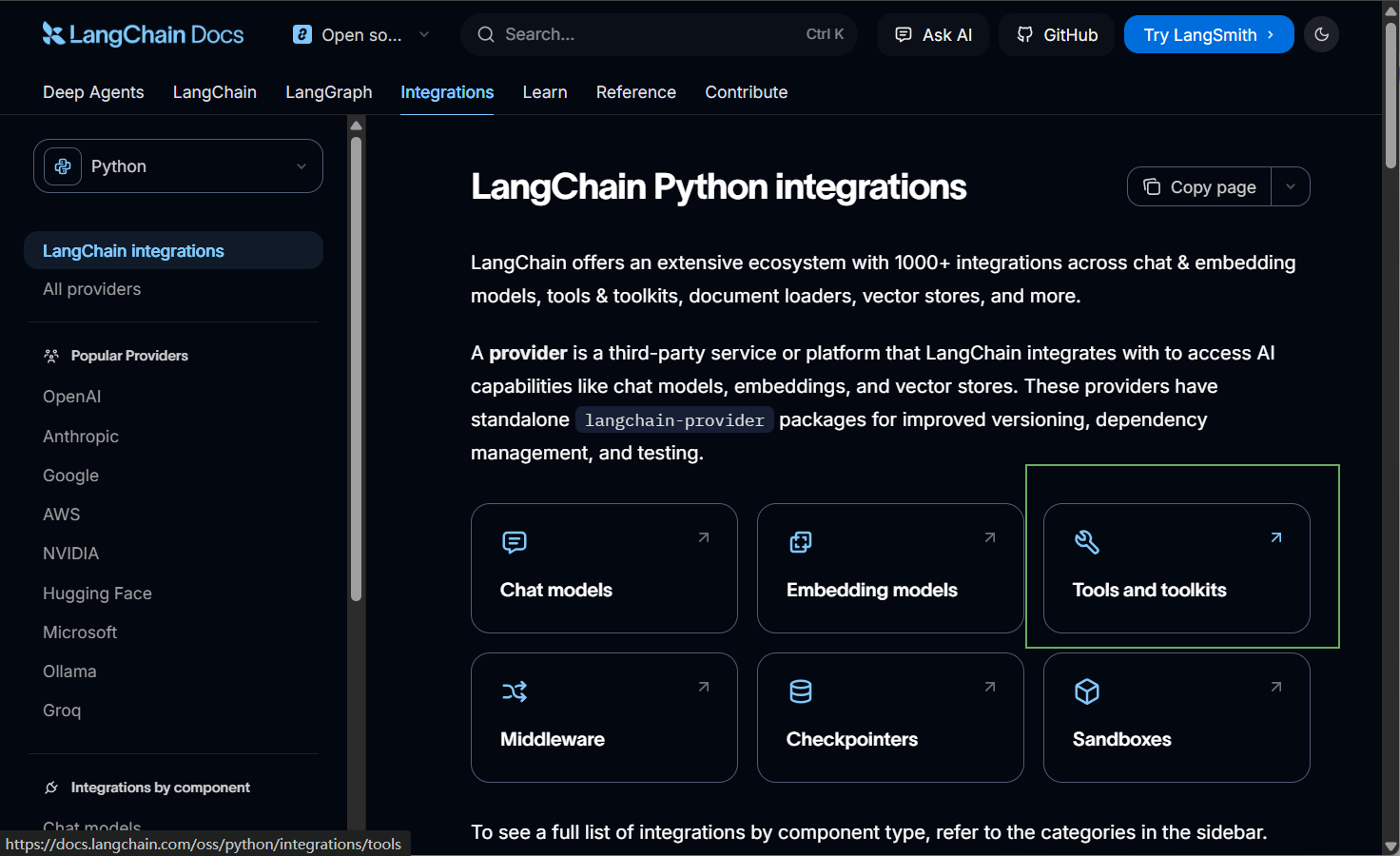Click the Sandboxes cube icon
This screenshot has width=1400, height=856.
1086,691
